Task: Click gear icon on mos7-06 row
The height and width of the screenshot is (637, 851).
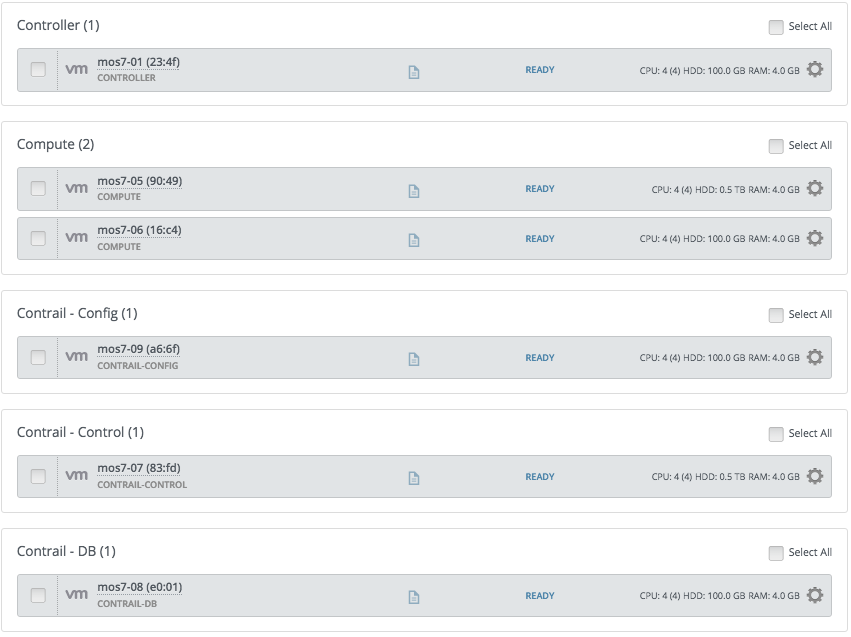Action: 815,238
